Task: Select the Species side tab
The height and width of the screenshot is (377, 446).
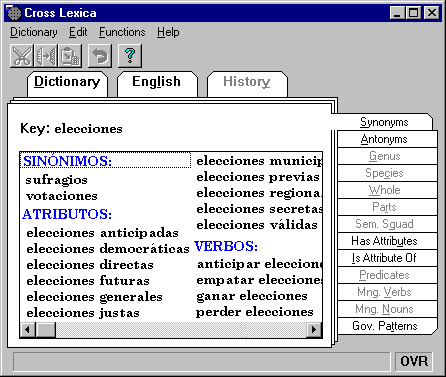Action: 387,173
